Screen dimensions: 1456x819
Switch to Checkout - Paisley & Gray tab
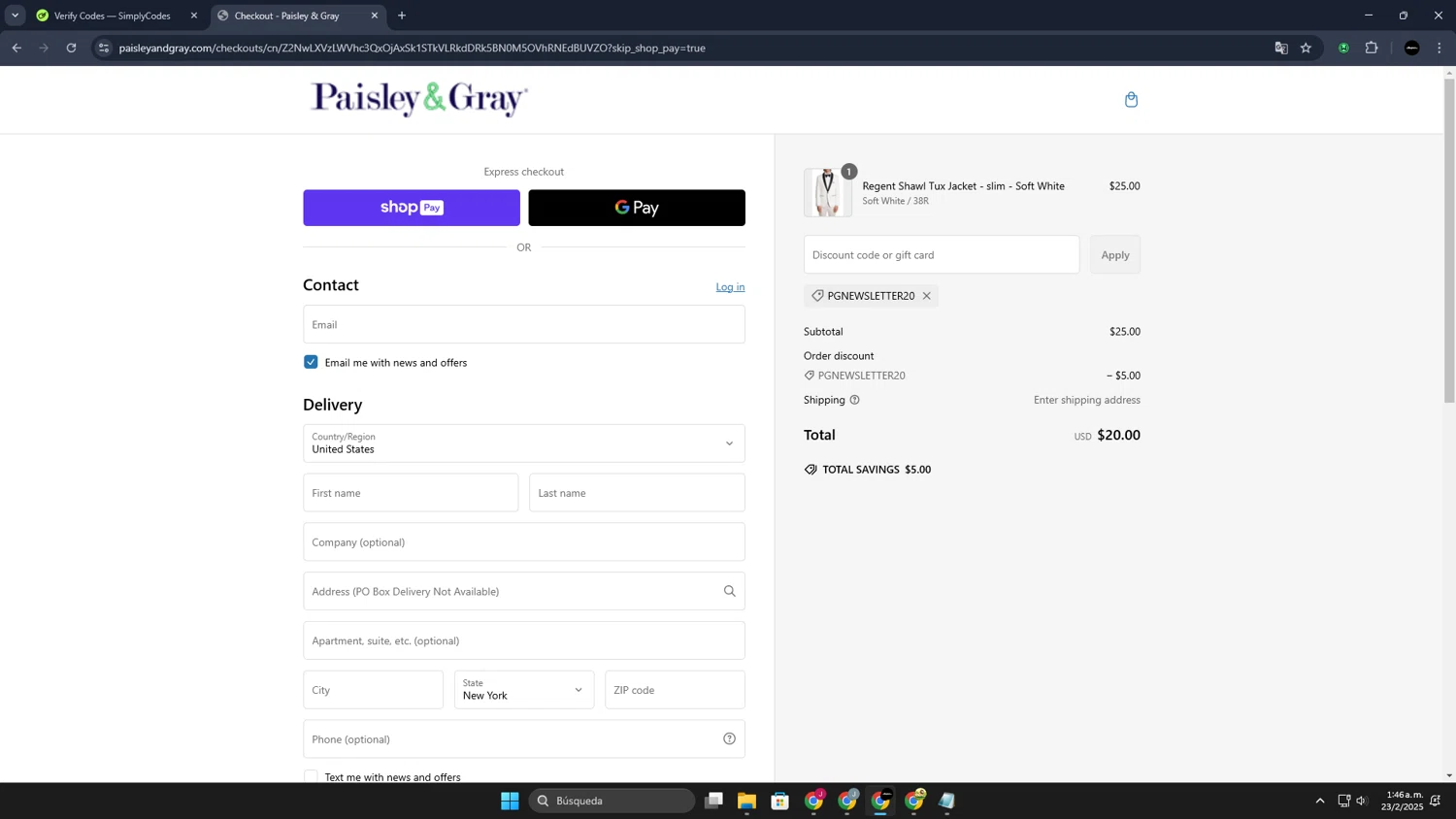point(286,16)
